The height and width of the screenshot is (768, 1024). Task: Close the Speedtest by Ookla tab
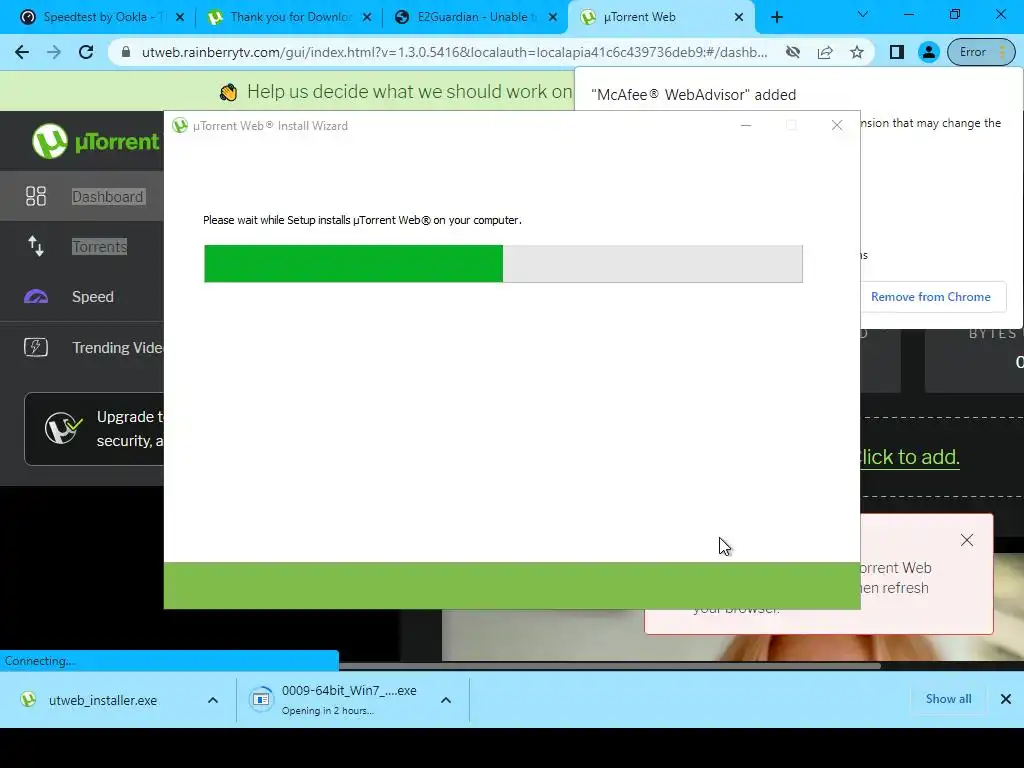[x=180, y=18]
